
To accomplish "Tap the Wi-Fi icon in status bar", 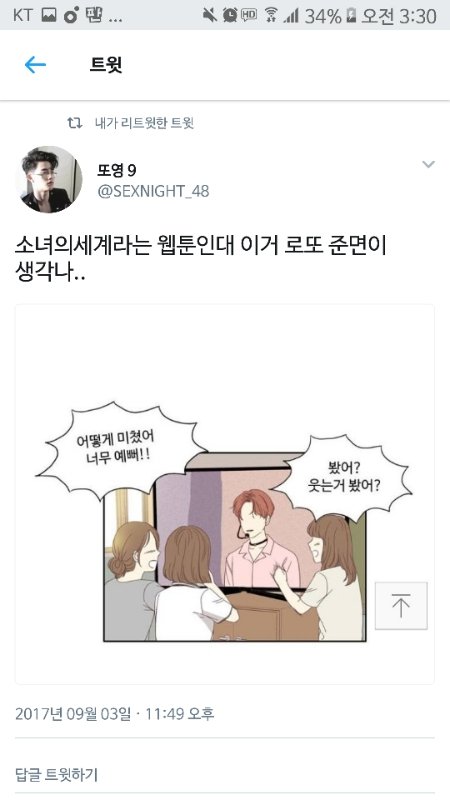I will point(270,16).
